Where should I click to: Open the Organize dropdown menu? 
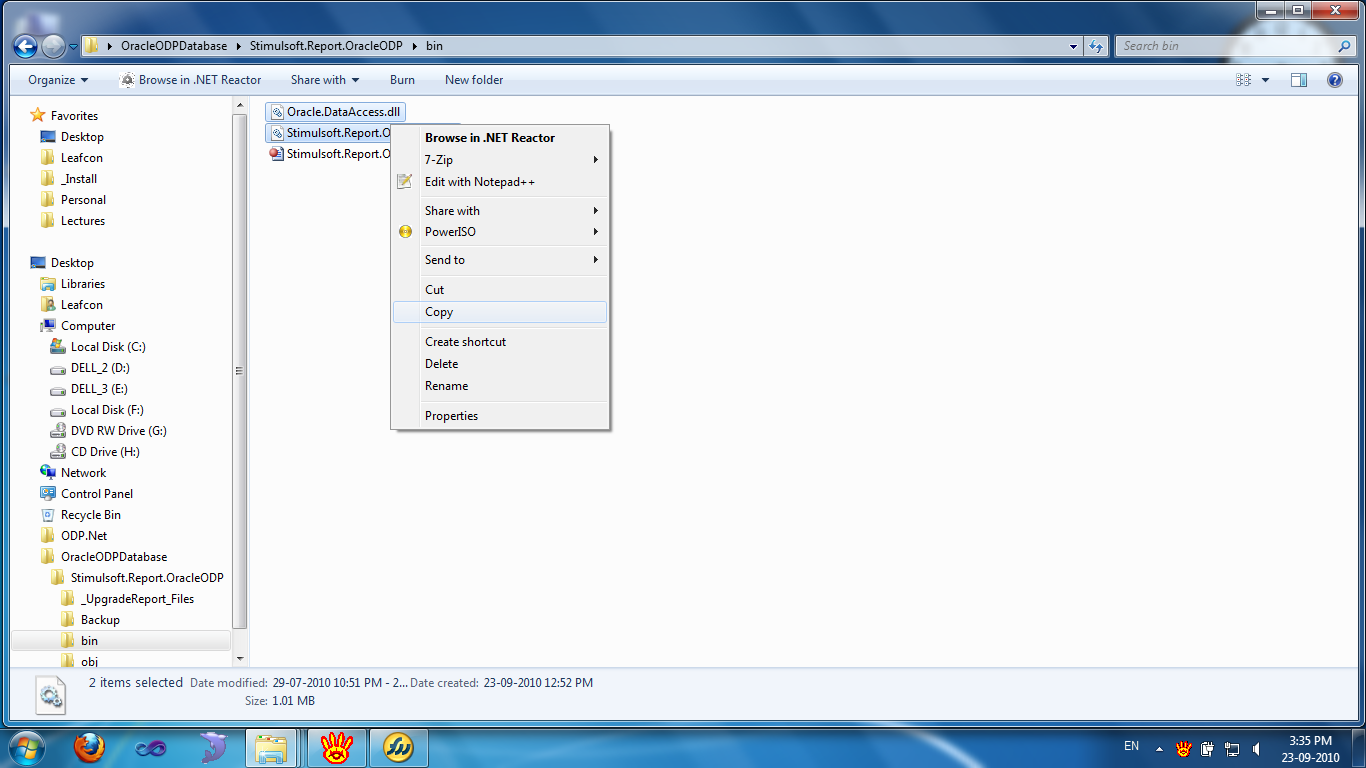coord(58,80)
